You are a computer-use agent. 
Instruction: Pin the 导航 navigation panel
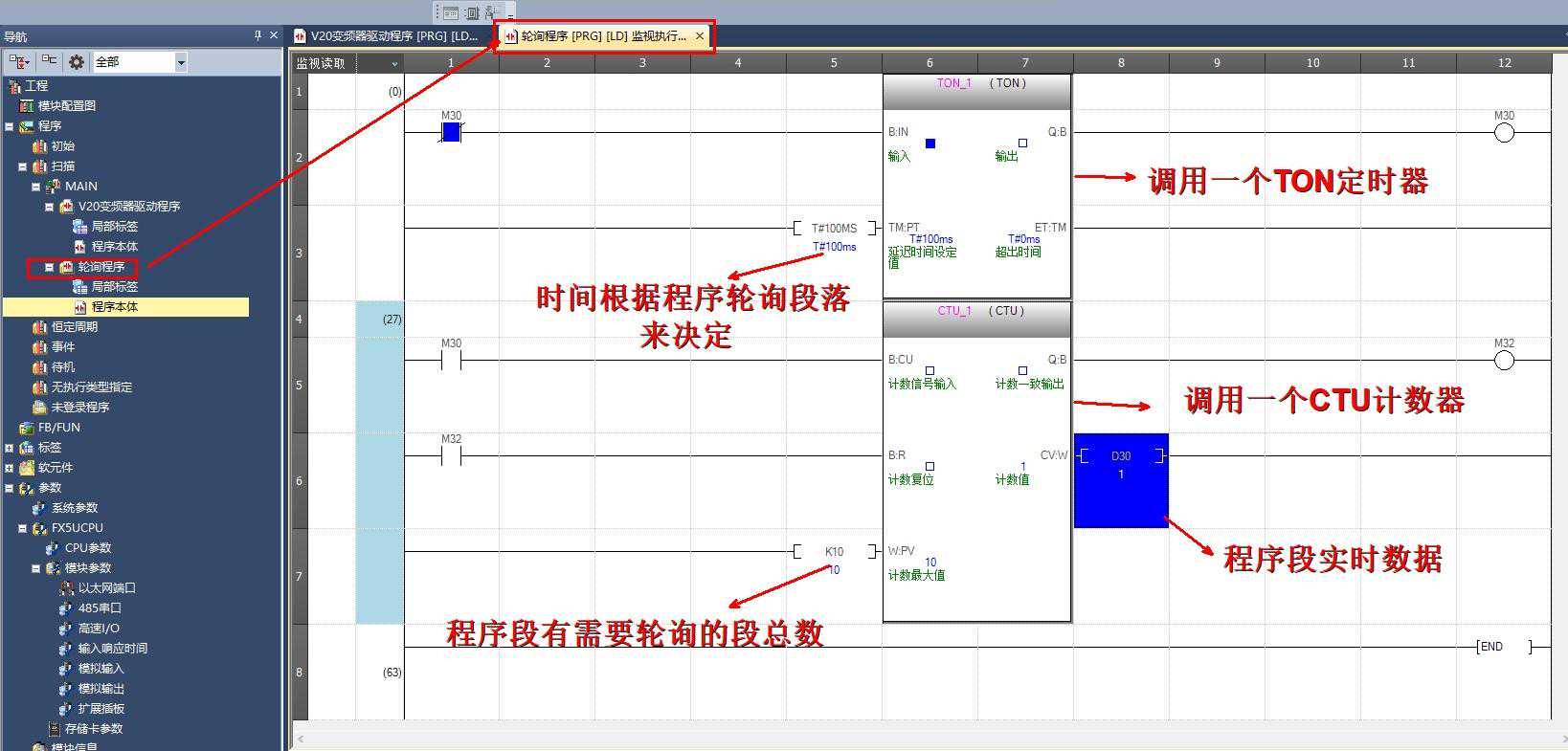point(258,35)
